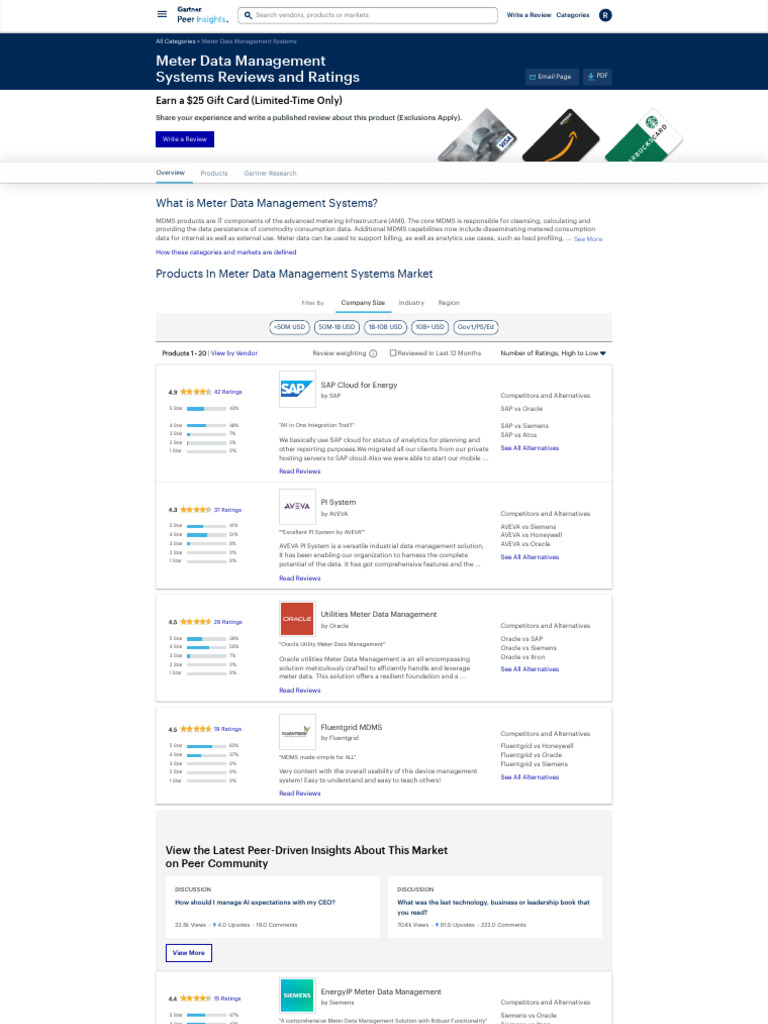Click blue Write a Review button

[x=185, y=139]
